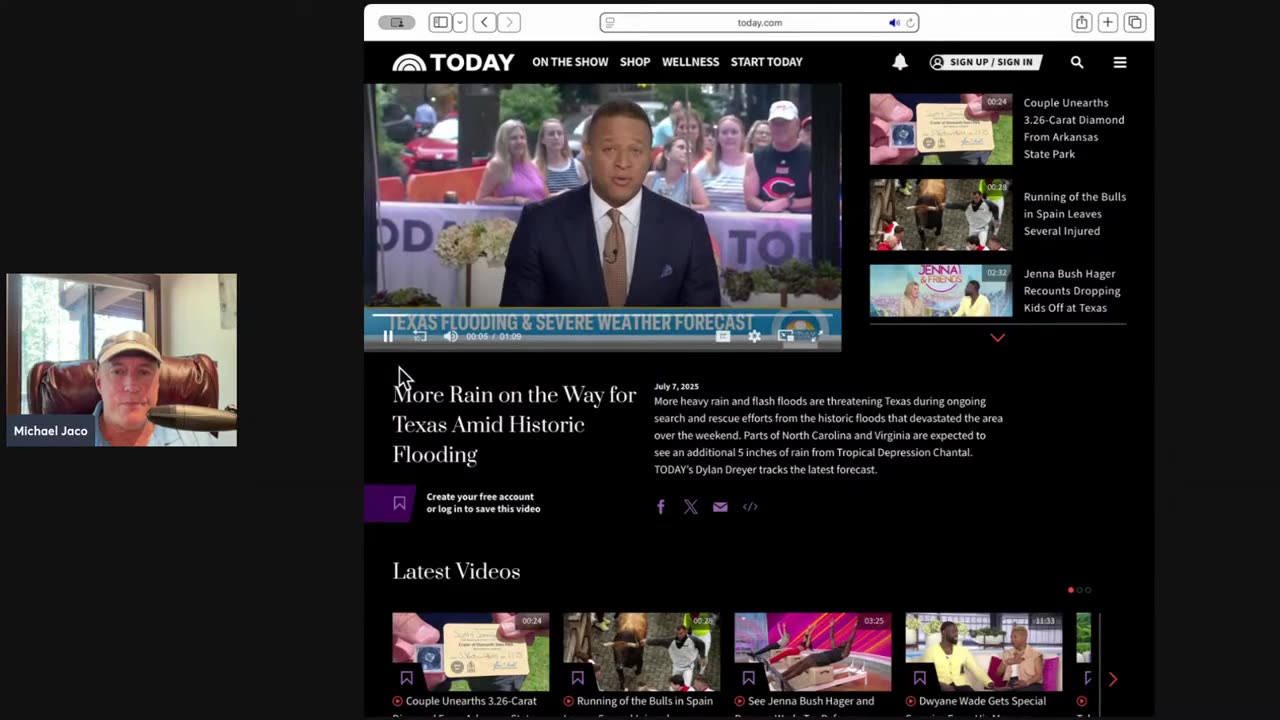Click the today.com address bar
The height and width of the screenshot is (720, 1280).
pos(759,22)
